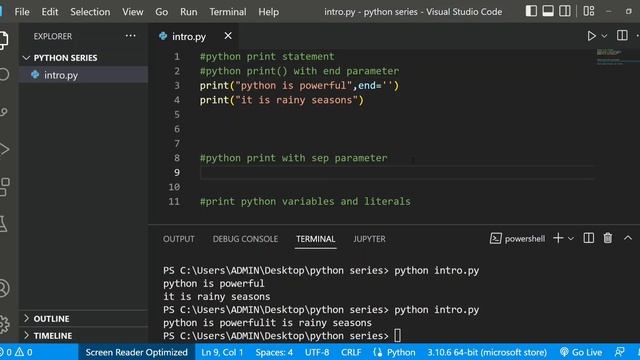
Task: Open run options dropdown arrow
Action: pyautogui.click(x=604, y=36)
